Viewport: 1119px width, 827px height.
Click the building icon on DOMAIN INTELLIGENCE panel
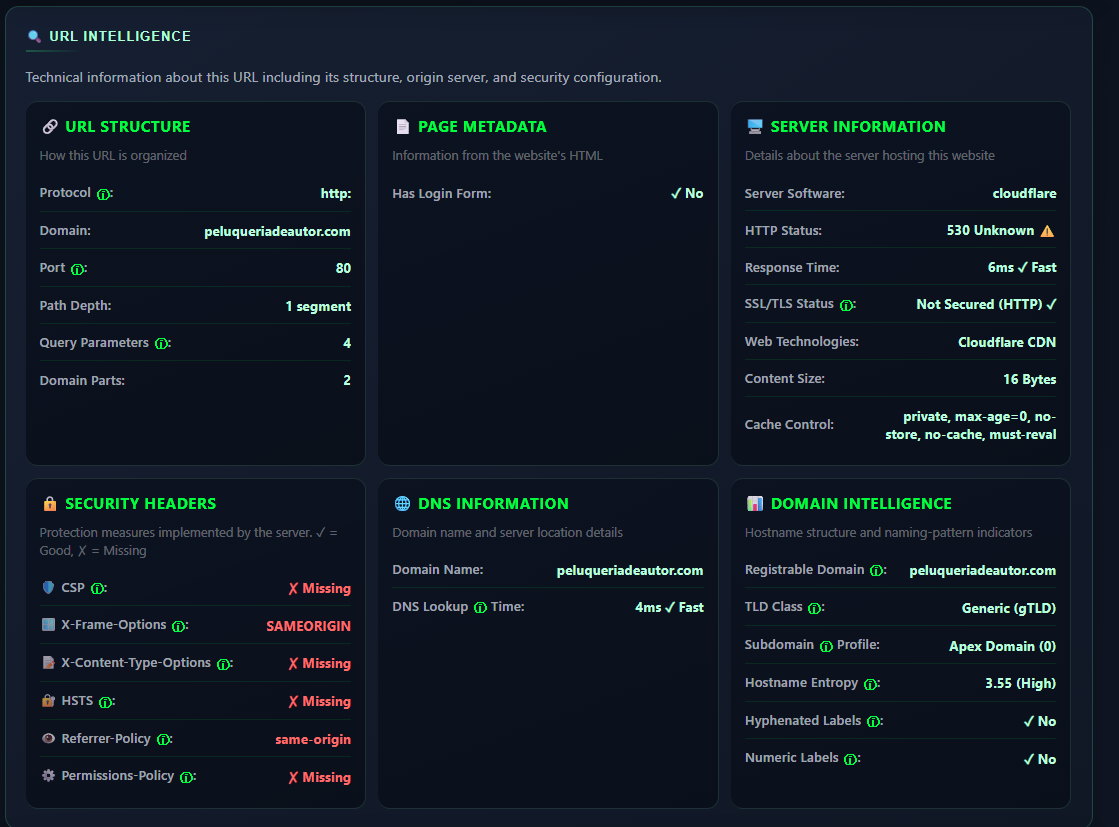click(x=755, y=503)
